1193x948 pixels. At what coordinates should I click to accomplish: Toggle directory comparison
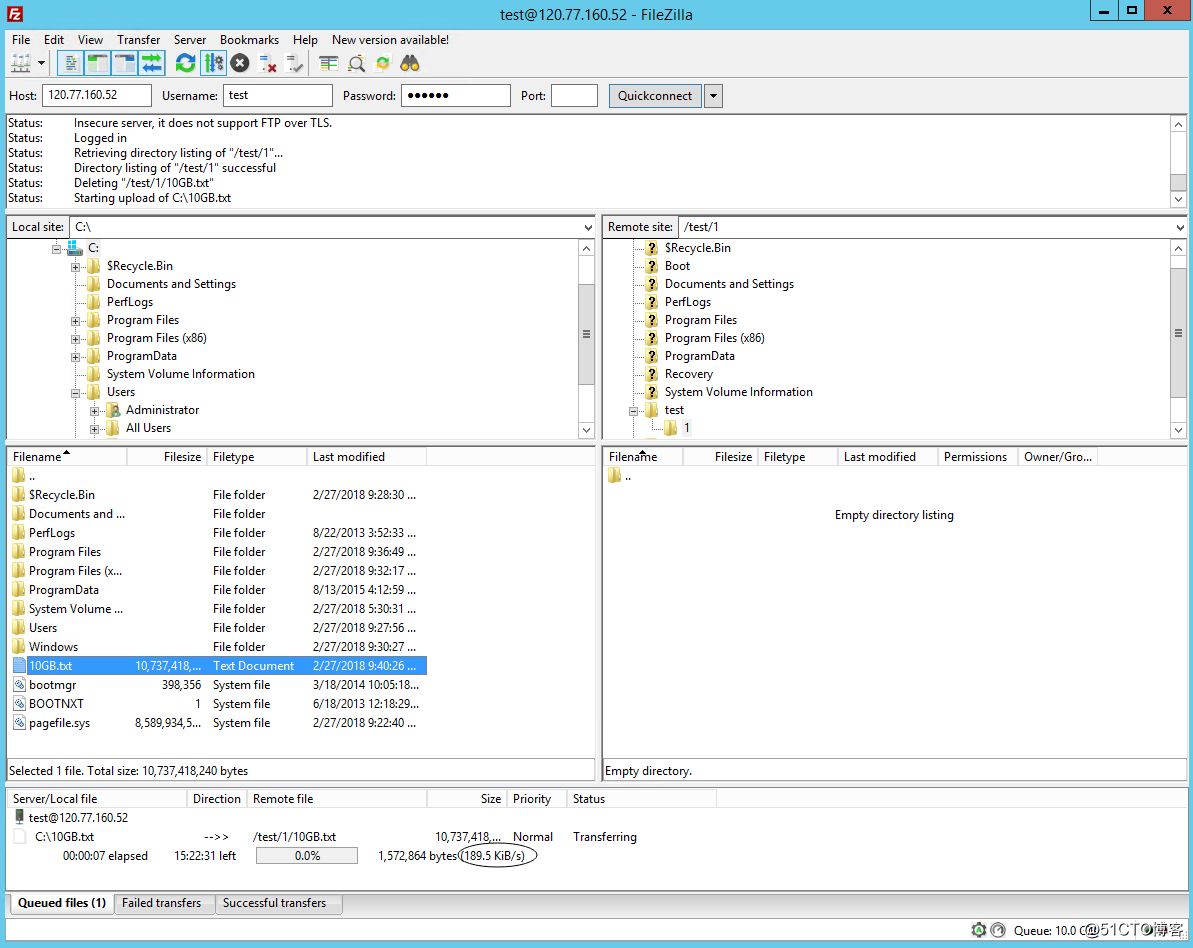tap(356, 63)
